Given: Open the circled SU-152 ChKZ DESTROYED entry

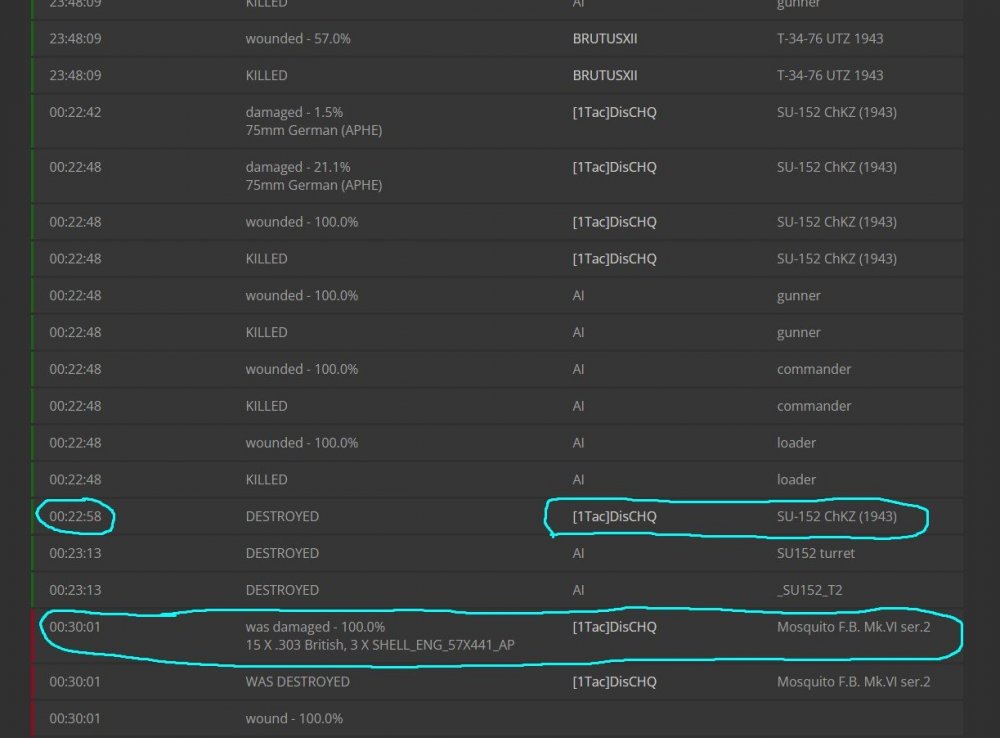Looking at the screenshot, I should (x=736, y=516).
